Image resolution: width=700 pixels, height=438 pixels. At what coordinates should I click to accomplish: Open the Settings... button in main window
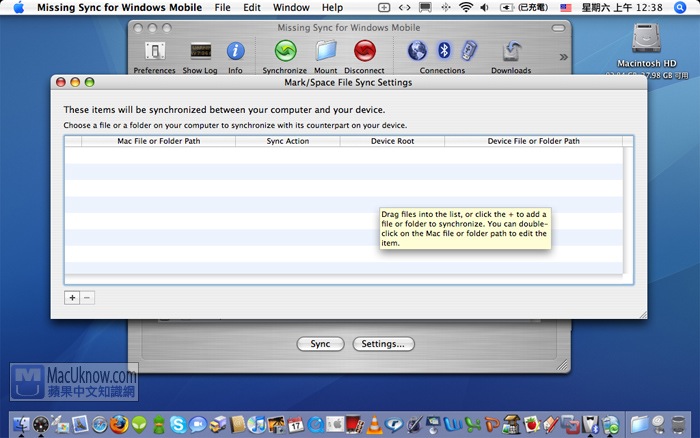click(x=383, y=344)
